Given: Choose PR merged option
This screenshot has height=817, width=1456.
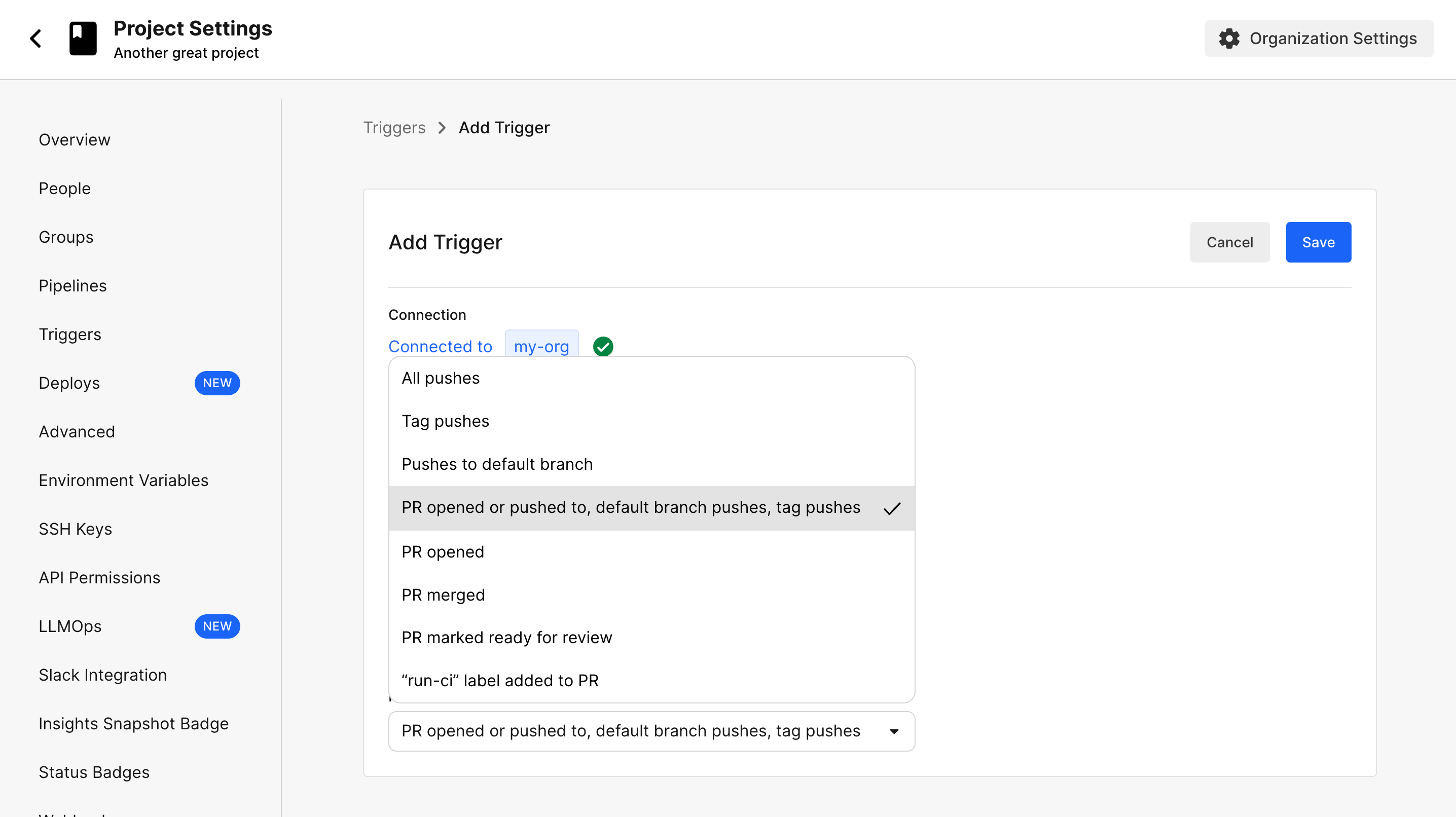Looking at the screenshot, I should coord(651,595).
